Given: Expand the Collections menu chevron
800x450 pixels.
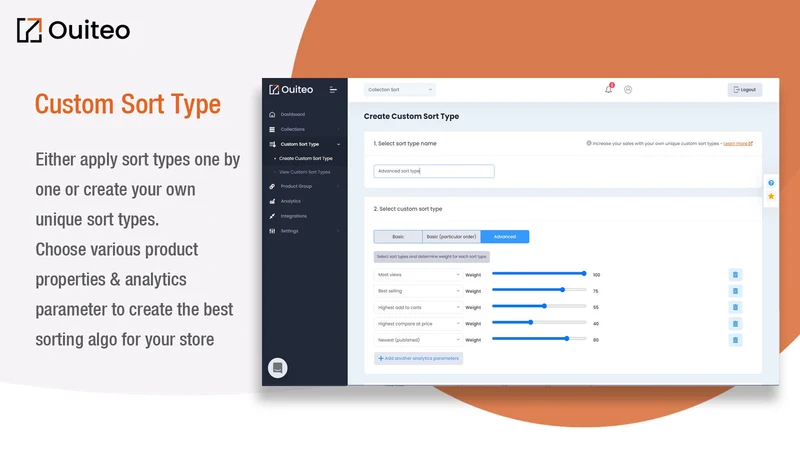Looking at the screenshot, I should [x=338, y=129].
